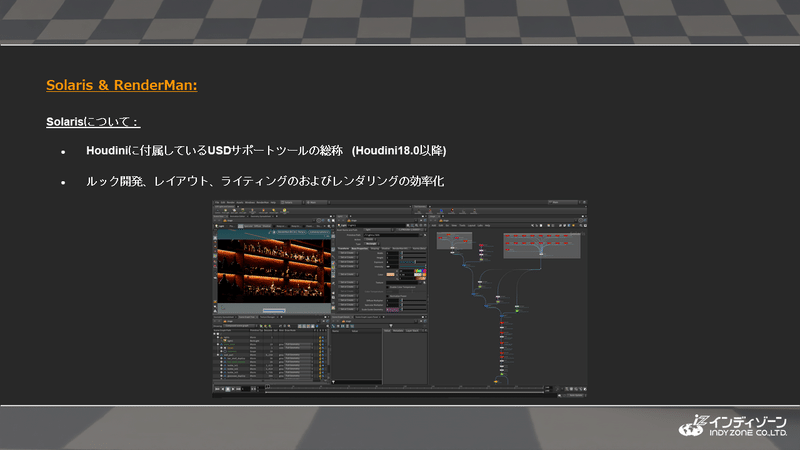Select the glasses_display primitive row
Screen dimensions: 800x450
(270, 376)
